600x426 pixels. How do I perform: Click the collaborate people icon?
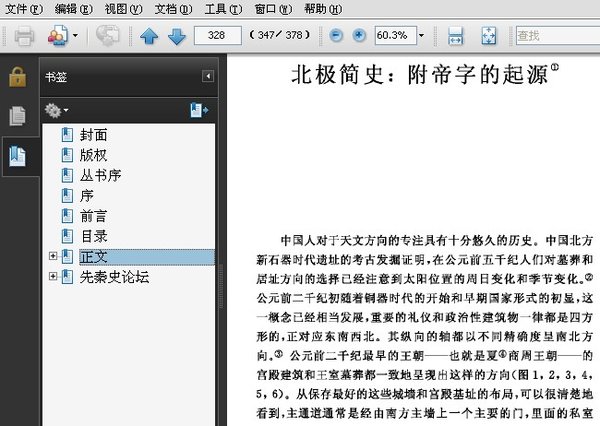pyautogui.click(x=57, y=36)
